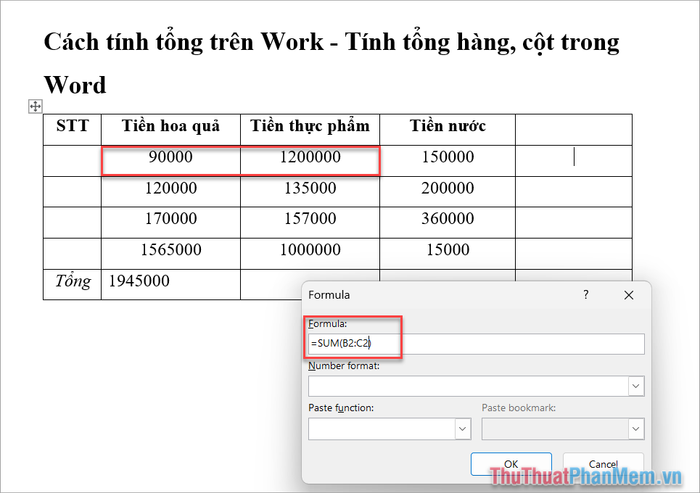The width and height of the screenshot is (700, 493).
Task: Open the Paste function dropdown arrow
Action: coord(462,429)
